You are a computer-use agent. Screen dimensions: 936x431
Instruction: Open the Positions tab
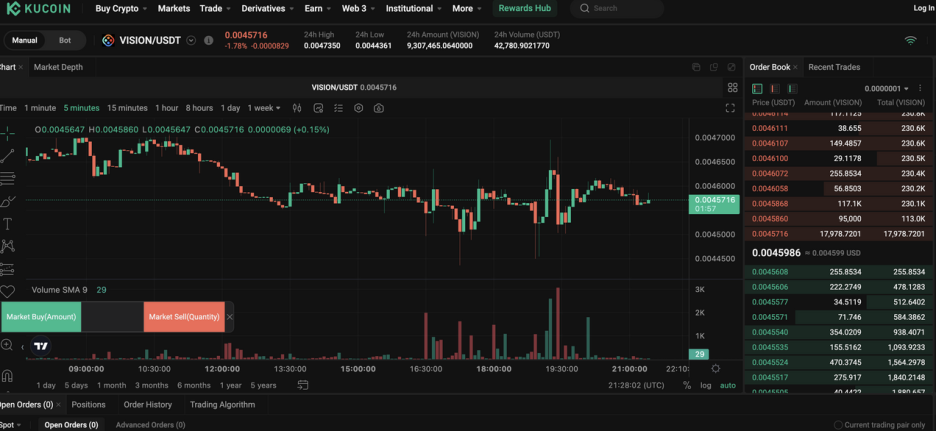tap(88, 405)
